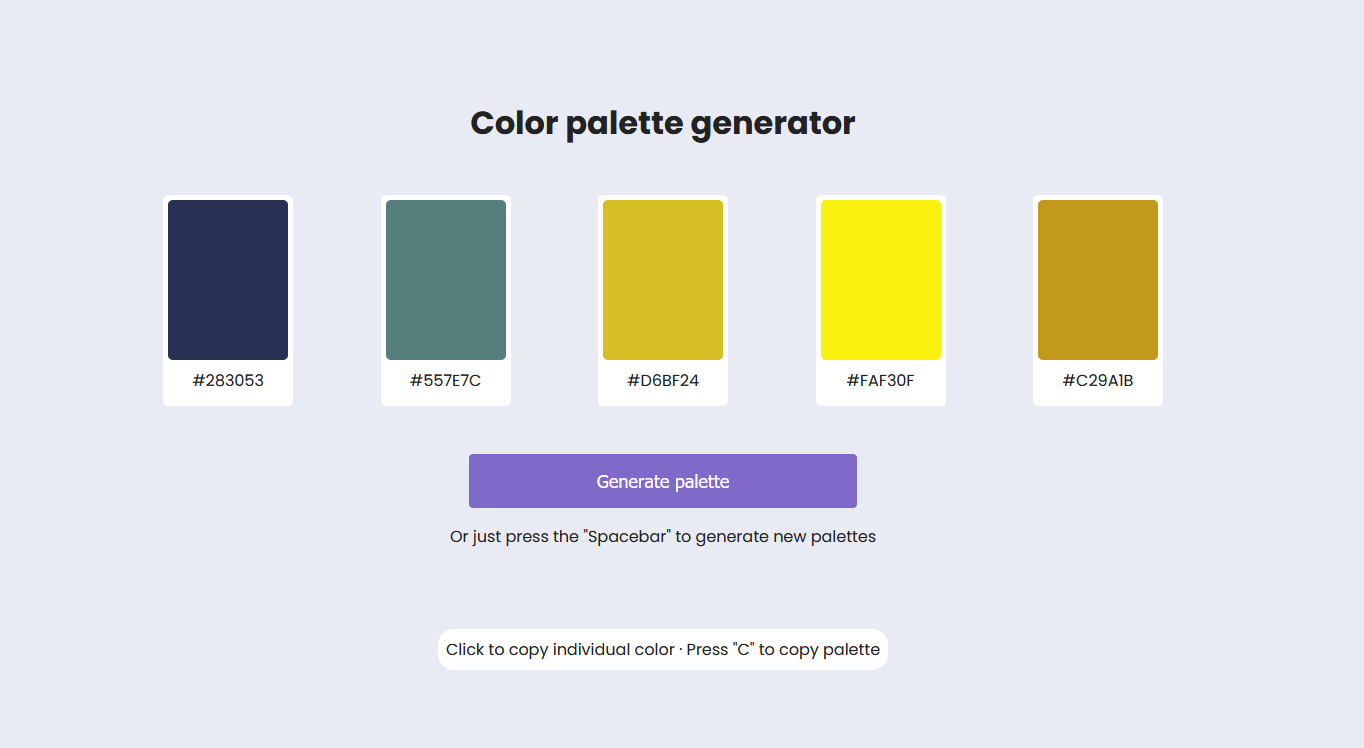Click the #283053 hex code label
1364x748 pixels.
point(228,380)
